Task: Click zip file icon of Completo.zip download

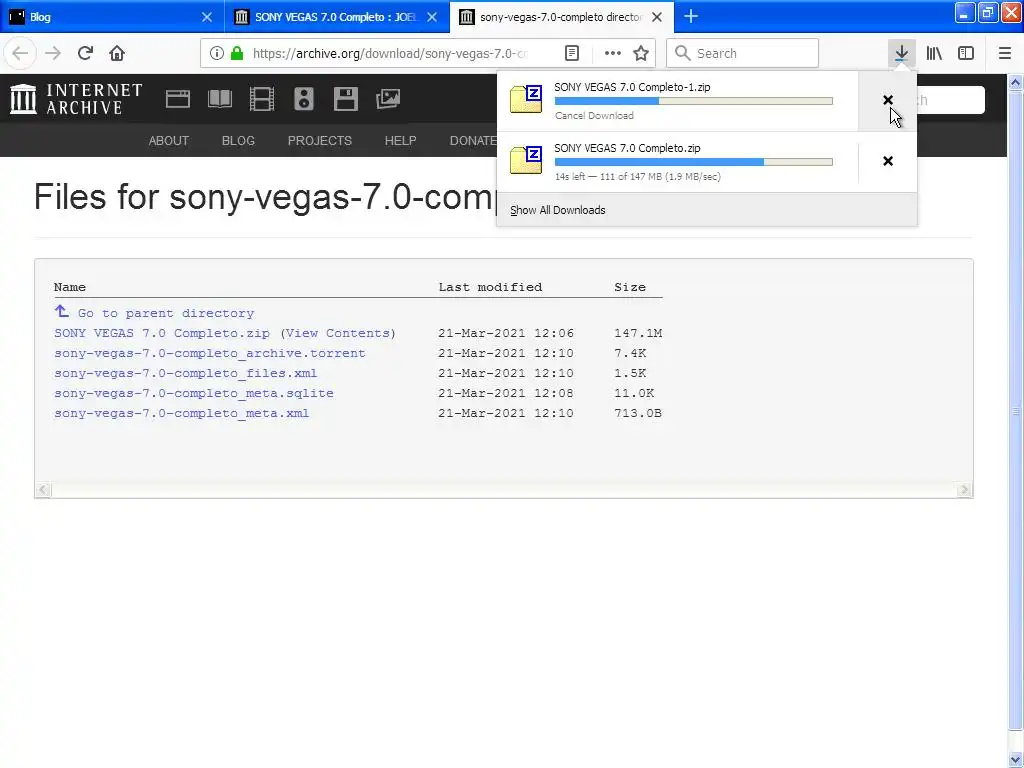Action: click(x=526, y=161)
